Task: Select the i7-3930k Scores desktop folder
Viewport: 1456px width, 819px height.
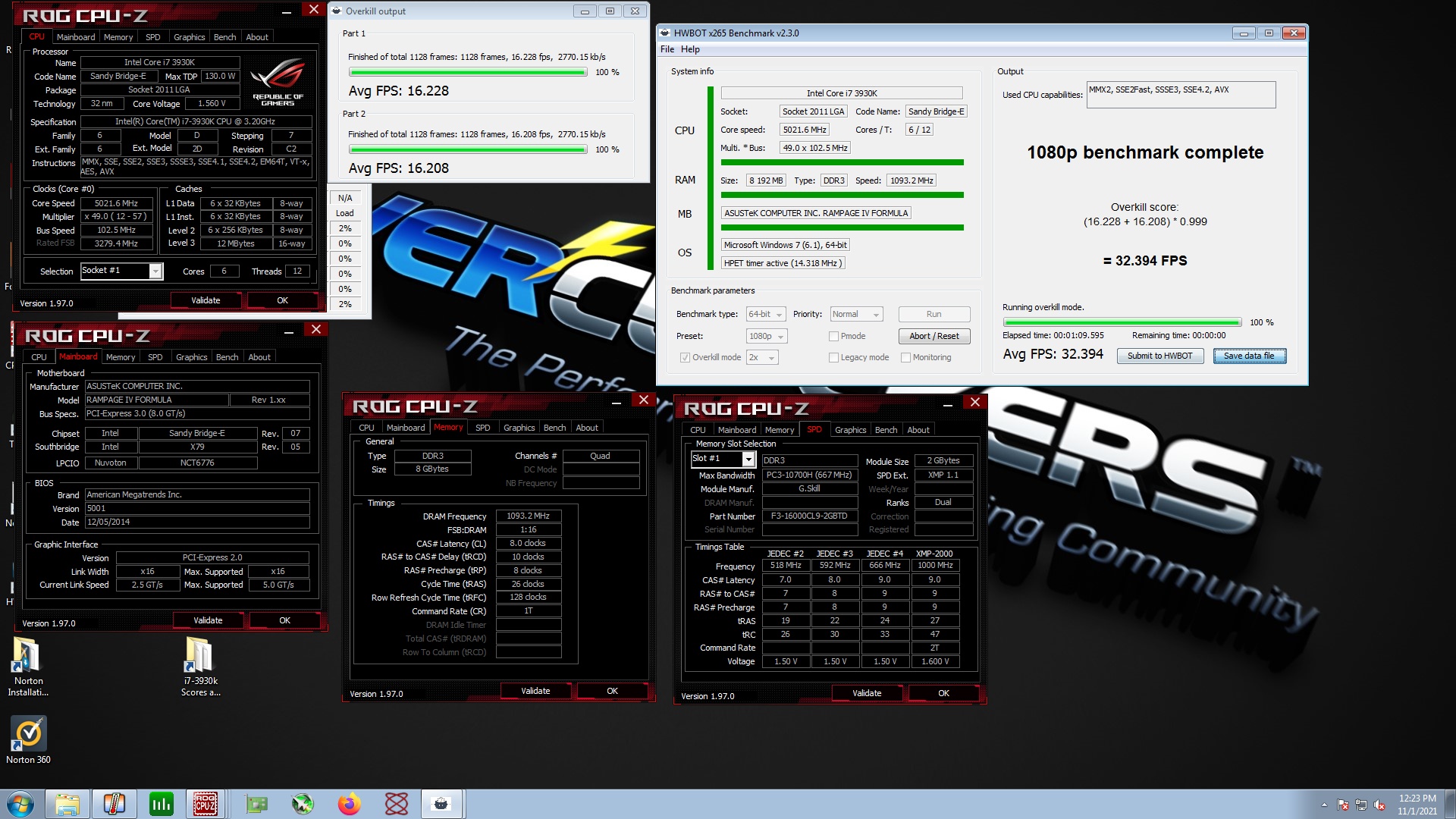Action: coord(200,667)
